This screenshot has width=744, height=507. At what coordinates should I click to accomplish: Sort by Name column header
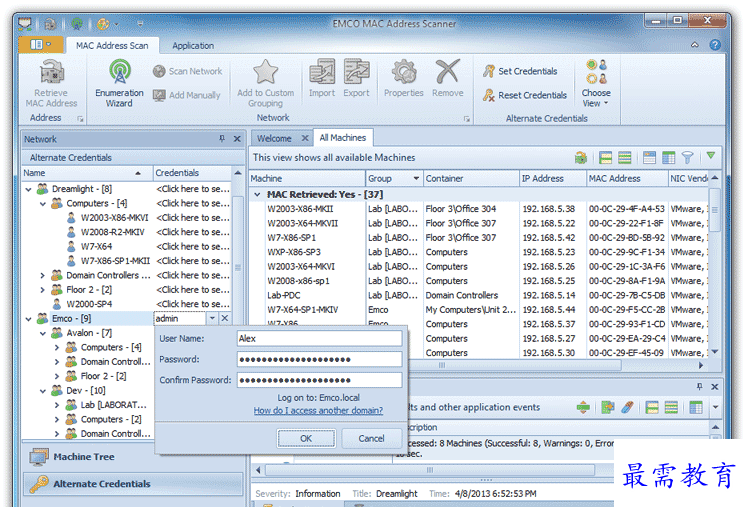click(x=87, y=173)
